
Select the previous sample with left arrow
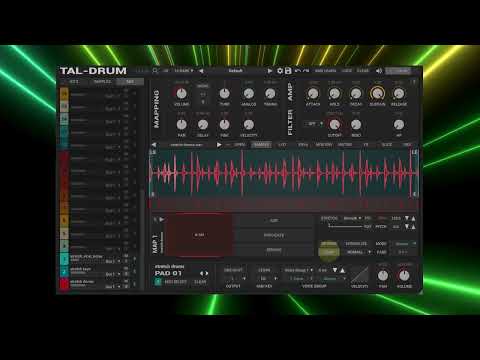tap(154, 145)
